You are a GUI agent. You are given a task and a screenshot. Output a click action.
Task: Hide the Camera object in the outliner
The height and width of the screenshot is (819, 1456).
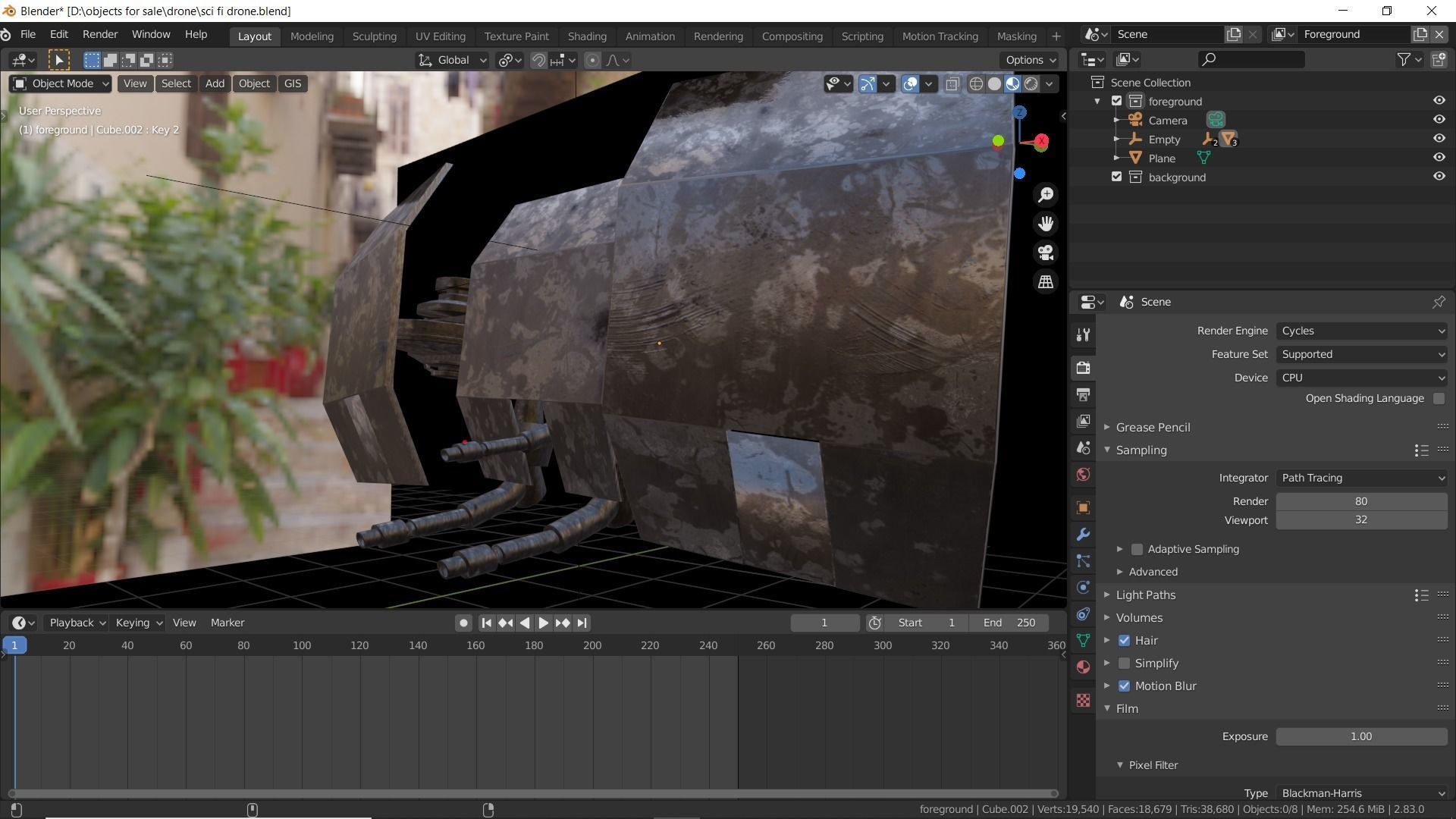pos(1439,120)
